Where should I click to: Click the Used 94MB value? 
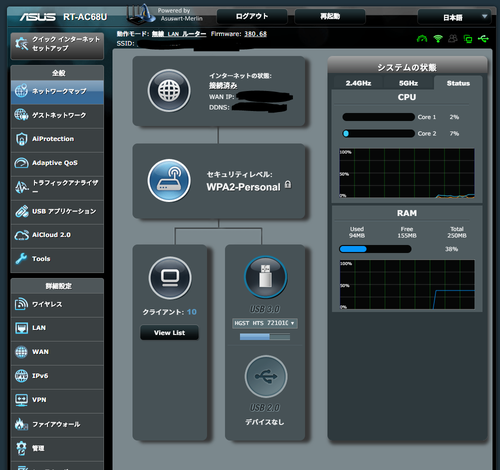point(357,236)
